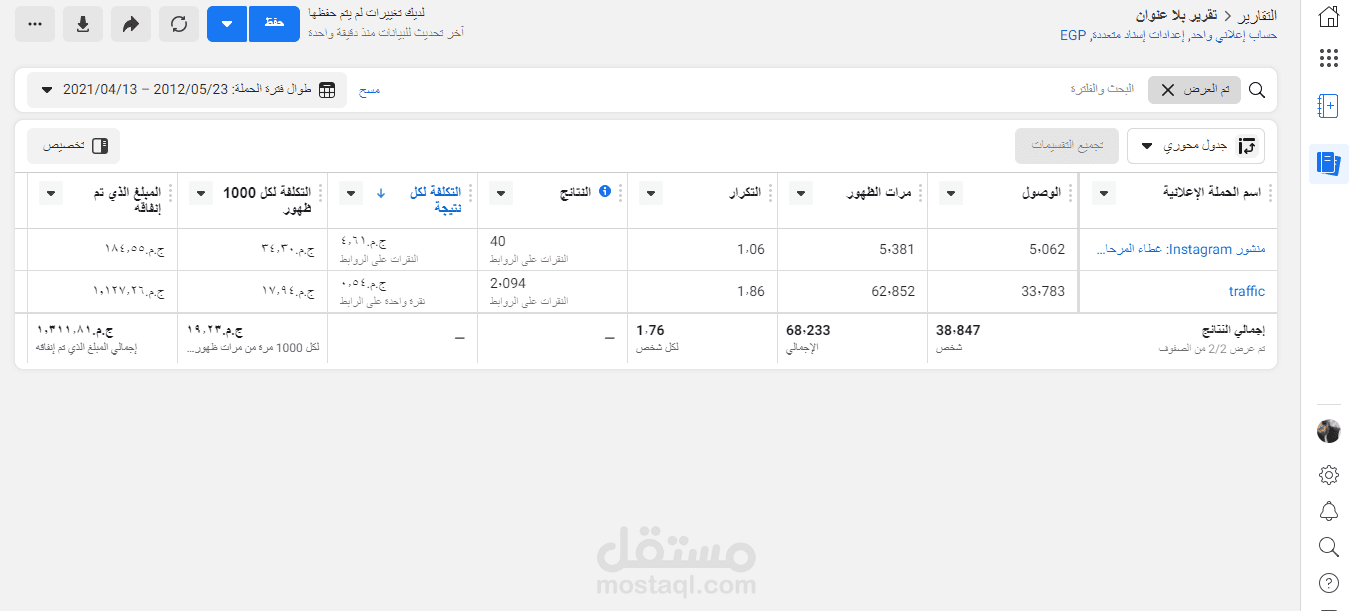This screenshot has width=1354, height=611.
Task: Open notifications bell icon in sidebar
Action: click(1329, 511)
